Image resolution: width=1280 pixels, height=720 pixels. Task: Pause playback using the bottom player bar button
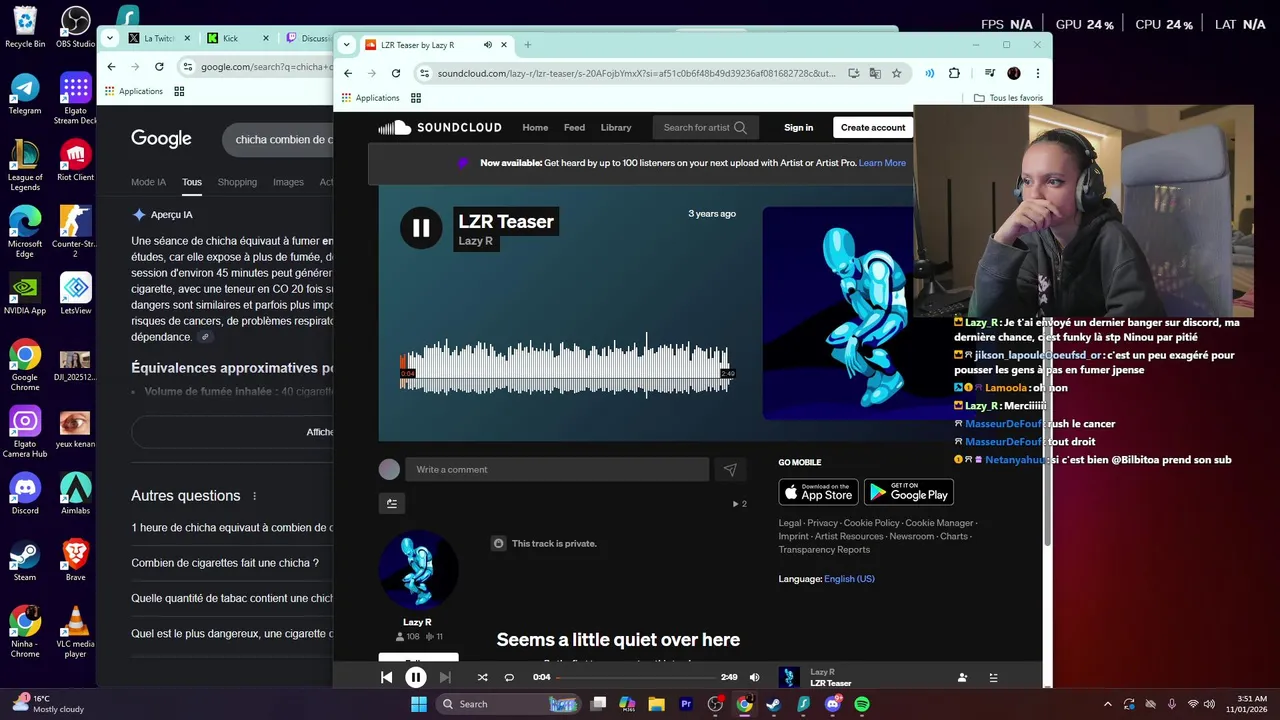click(x=416, y=677)
